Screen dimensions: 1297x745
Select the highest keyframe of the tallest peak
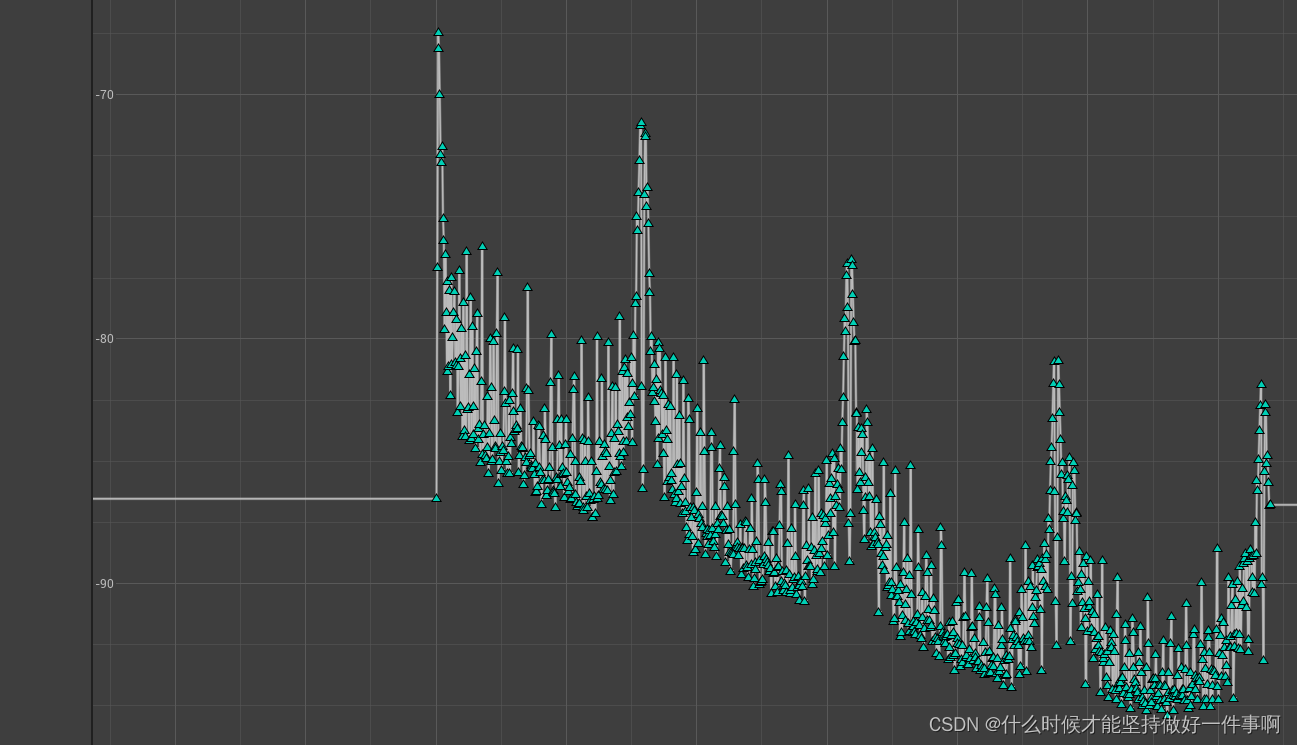pyautogui.click(x=438, y=32)
